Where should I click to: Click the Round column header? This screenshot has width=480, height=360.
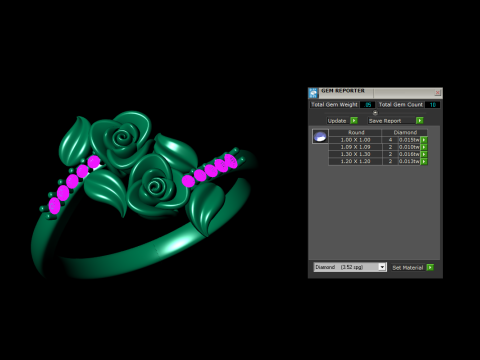pos(356,132)
